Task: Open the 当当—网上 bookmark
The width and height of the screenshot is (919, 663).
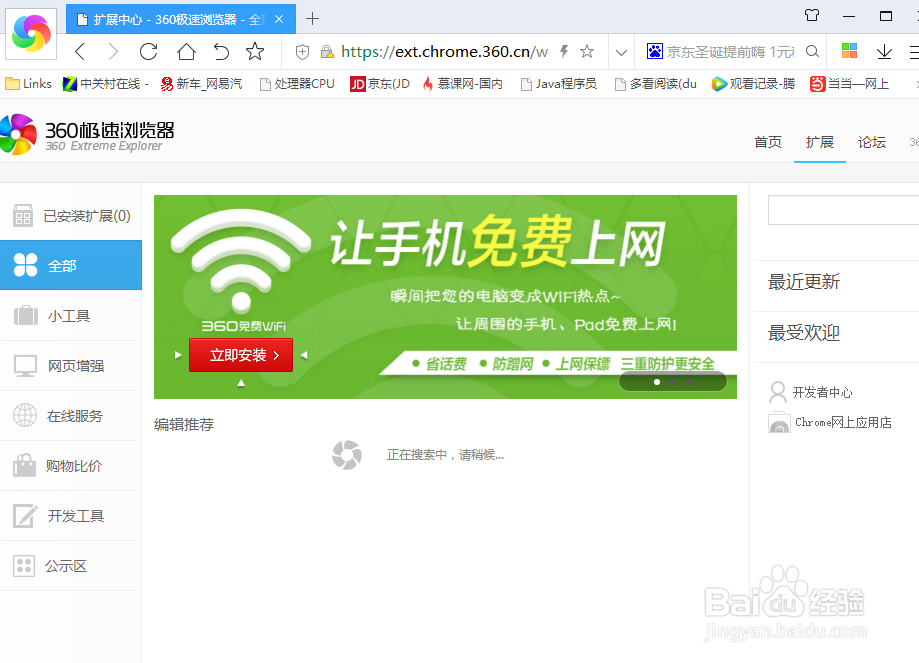Action: coord(849,84)
